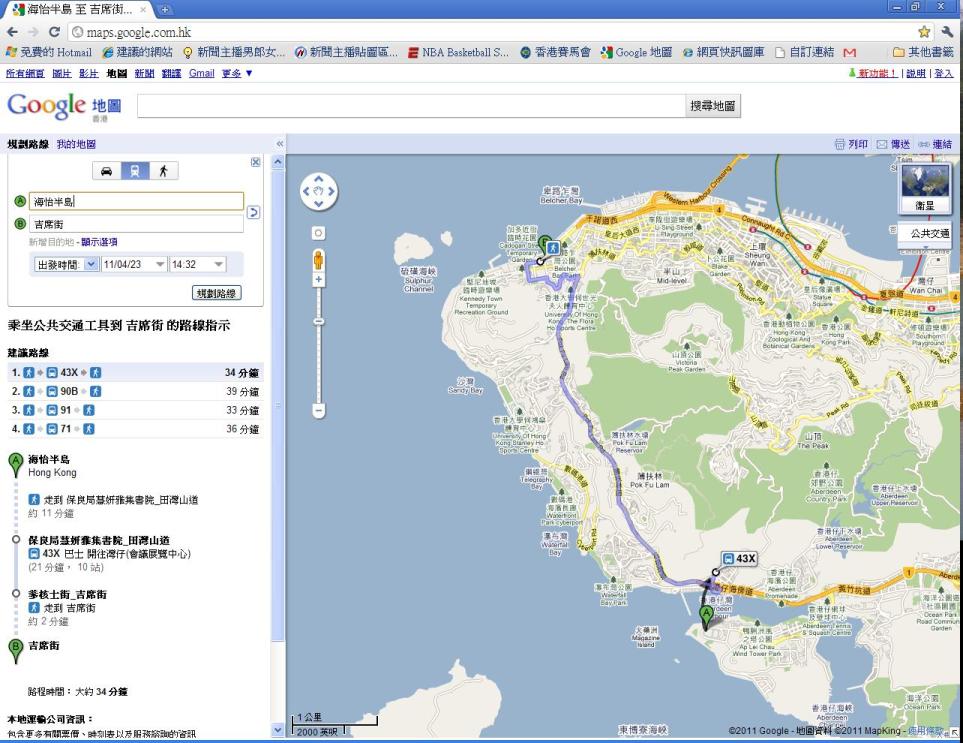Click the map pan navigation control
Image resolution: width=963 pixels, height=743 pixels.
tap(318, 191)
